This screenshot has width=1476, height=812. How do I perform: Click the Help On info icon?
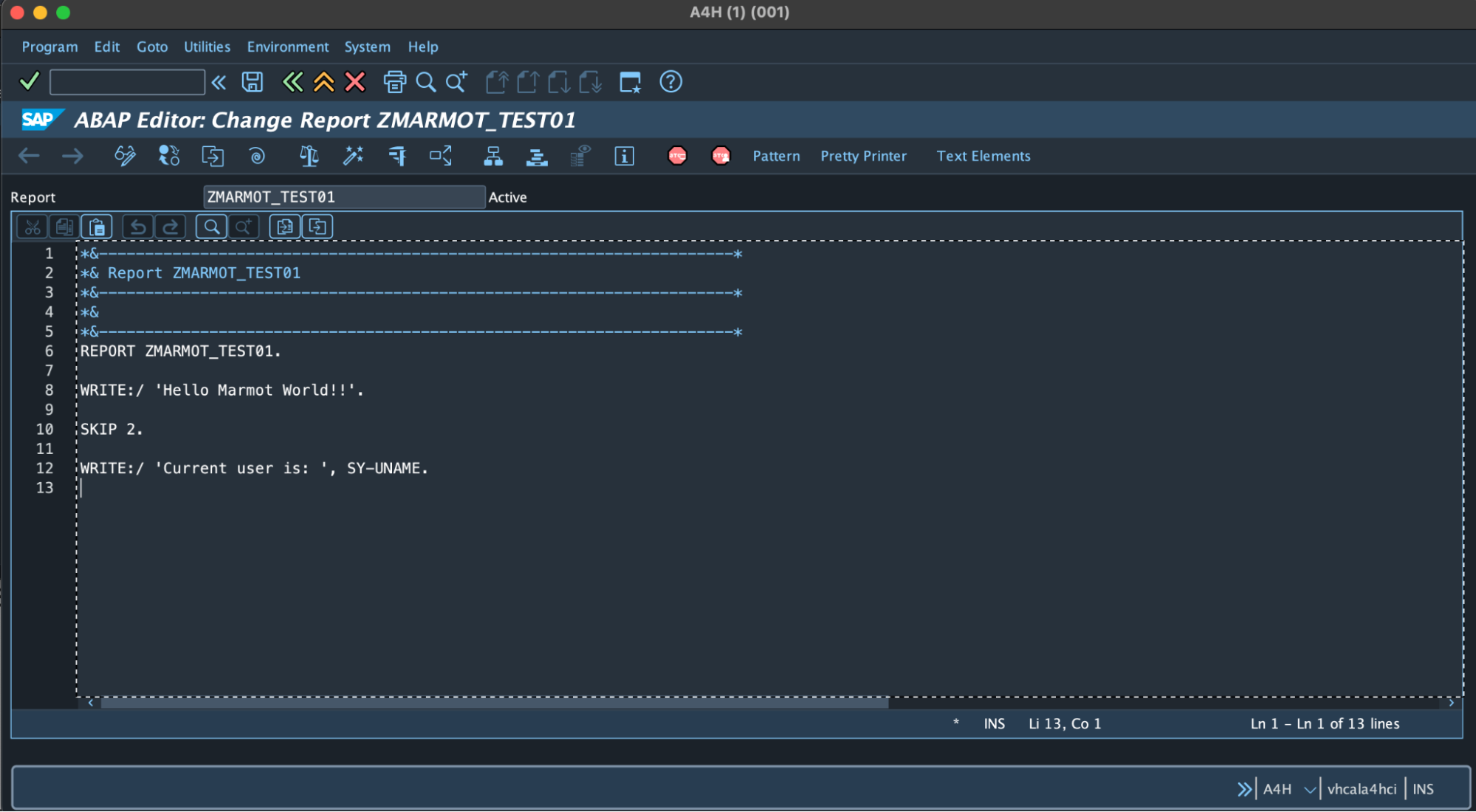624,156
